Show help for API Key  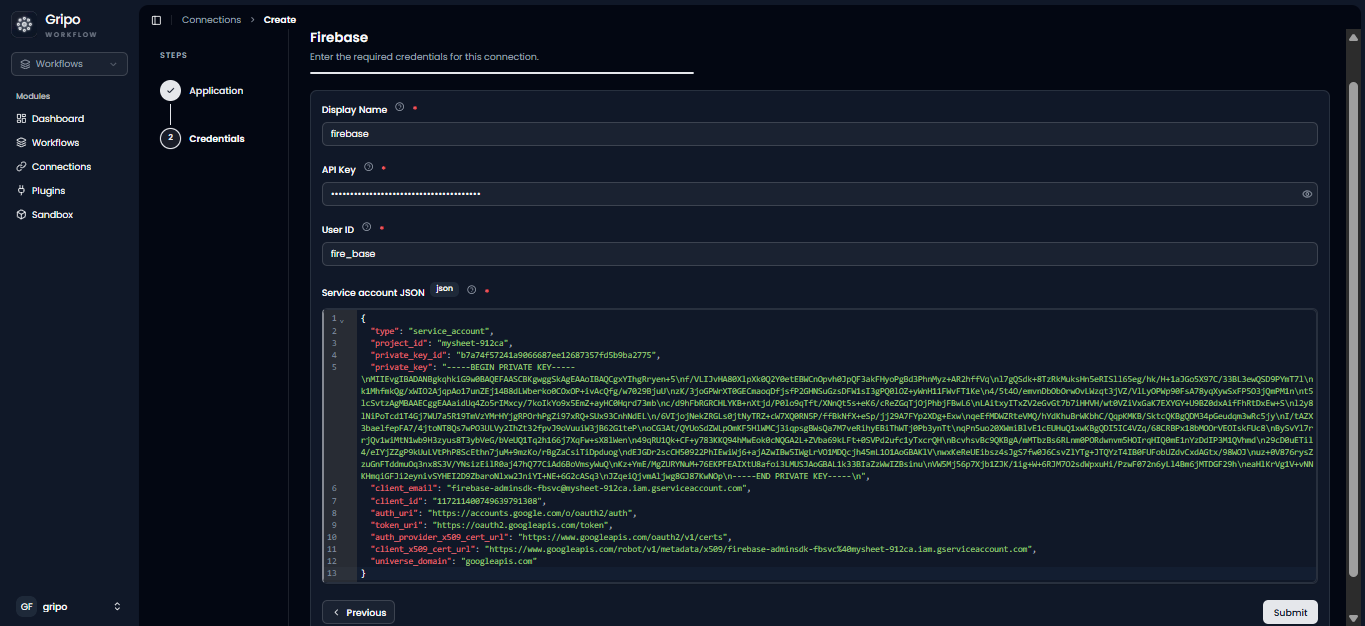click(368, 168)
